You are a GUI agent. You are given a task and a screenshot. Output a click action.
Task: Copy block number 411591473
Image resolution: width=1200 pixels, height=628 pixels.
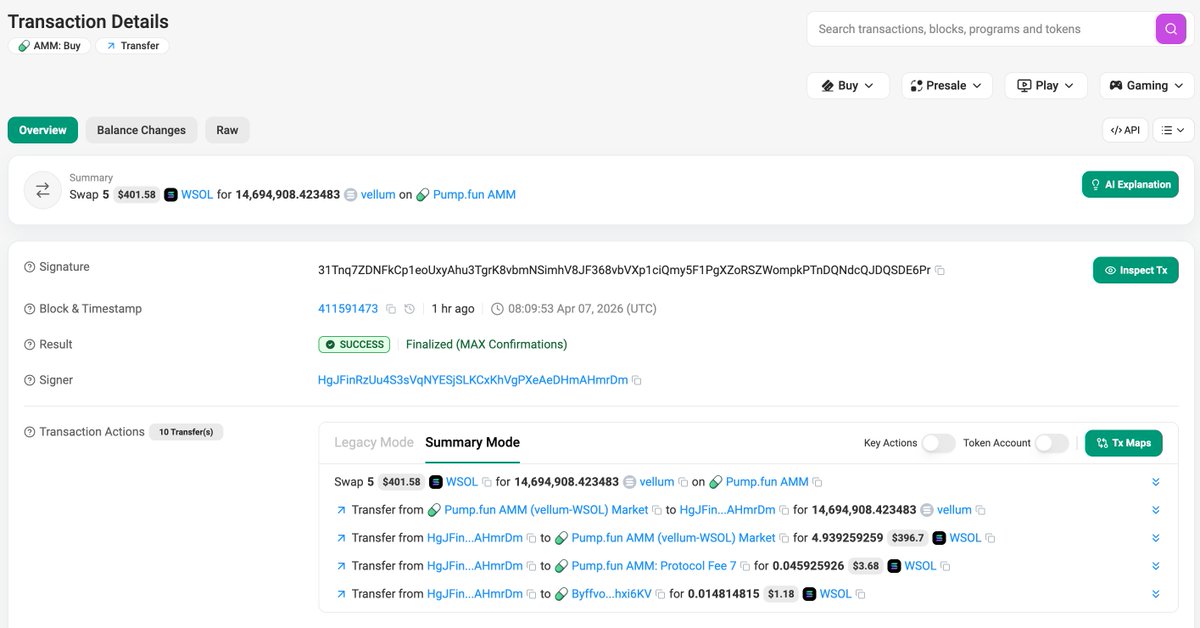[391, 309]
